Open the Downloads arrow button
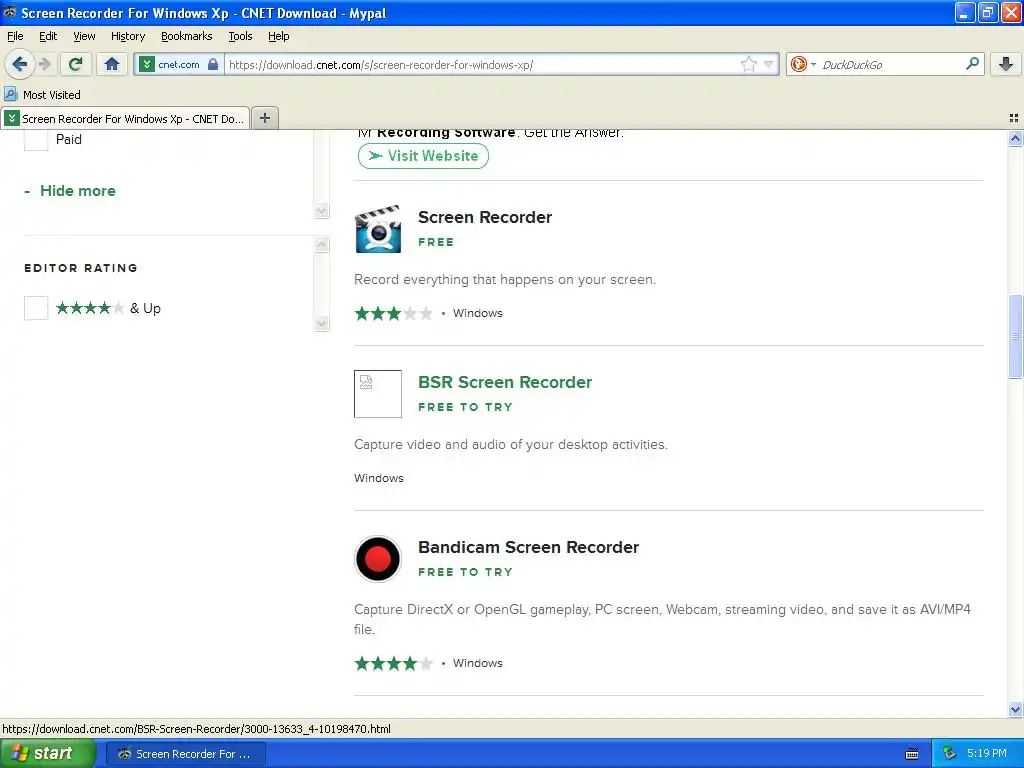The height and width of the screenshot is (768, 1024). 1006,64
